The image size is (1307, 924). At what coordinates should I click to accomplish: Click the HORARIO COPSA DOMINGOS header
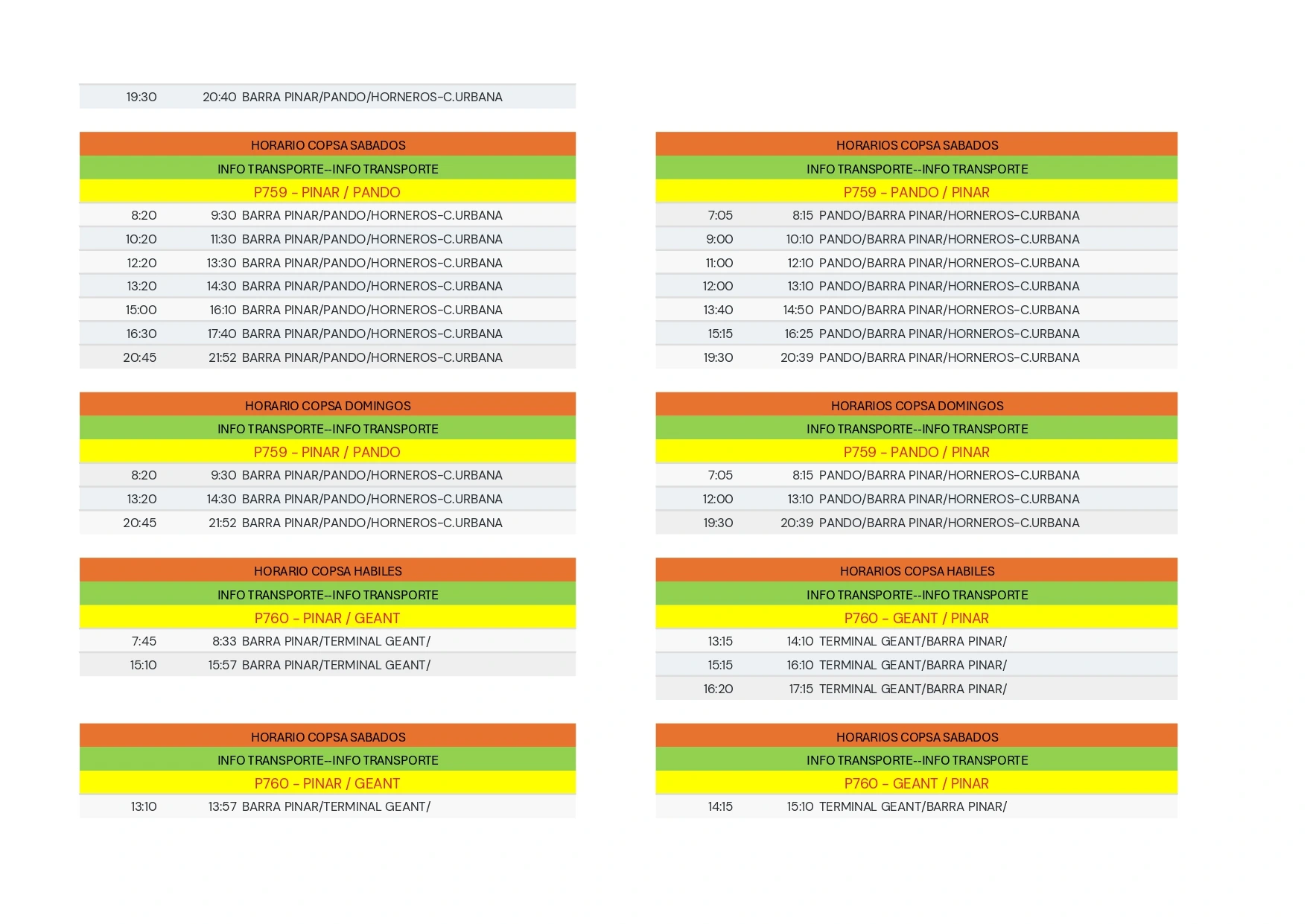(x=328, y=406)
